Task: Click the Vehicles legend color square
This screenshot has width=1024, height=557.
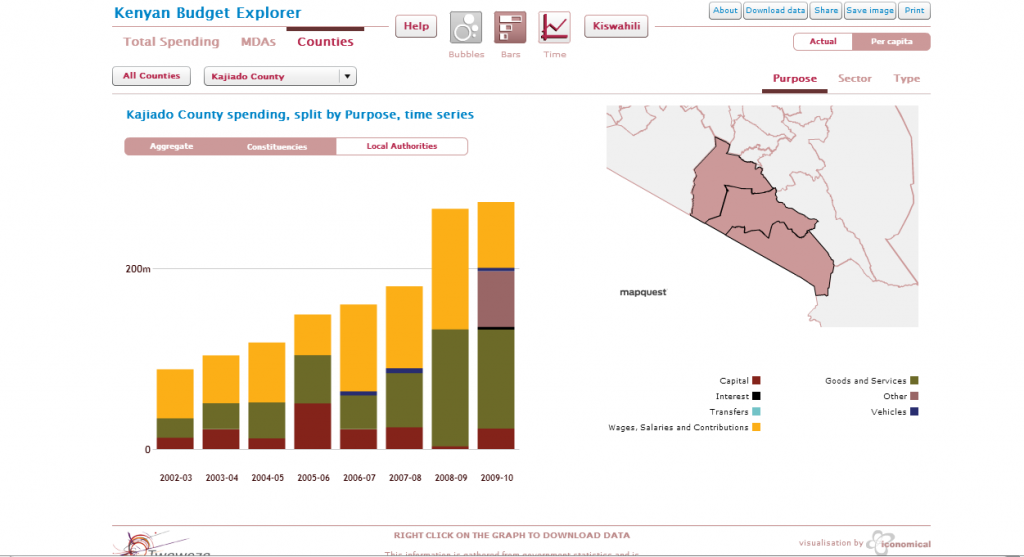Action: tap(914, 412)
